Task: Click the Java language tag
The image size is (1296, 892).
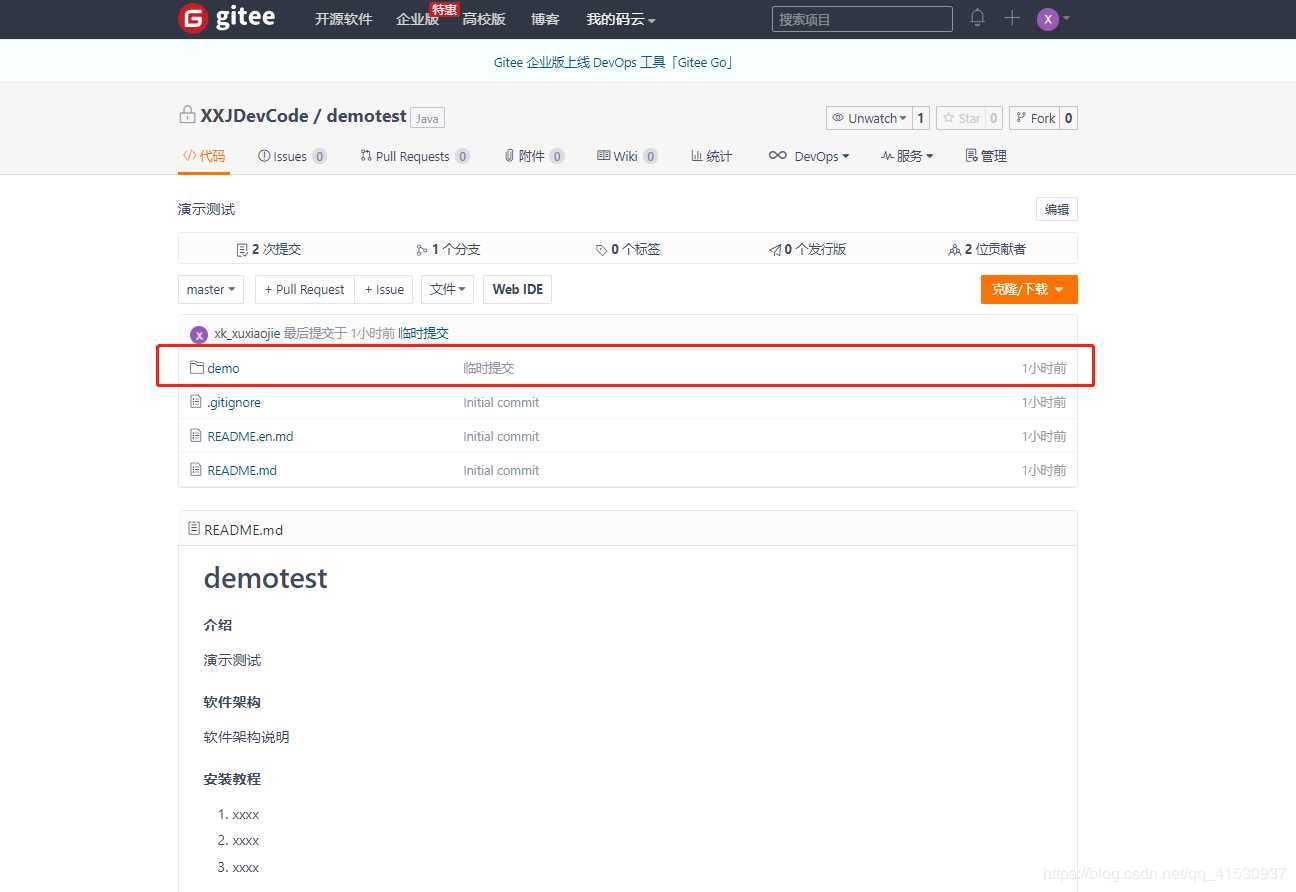Action: [427, 118]
